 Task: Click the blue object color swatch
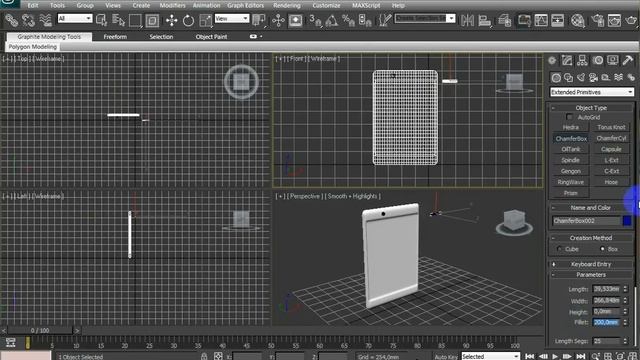point(627,221)
